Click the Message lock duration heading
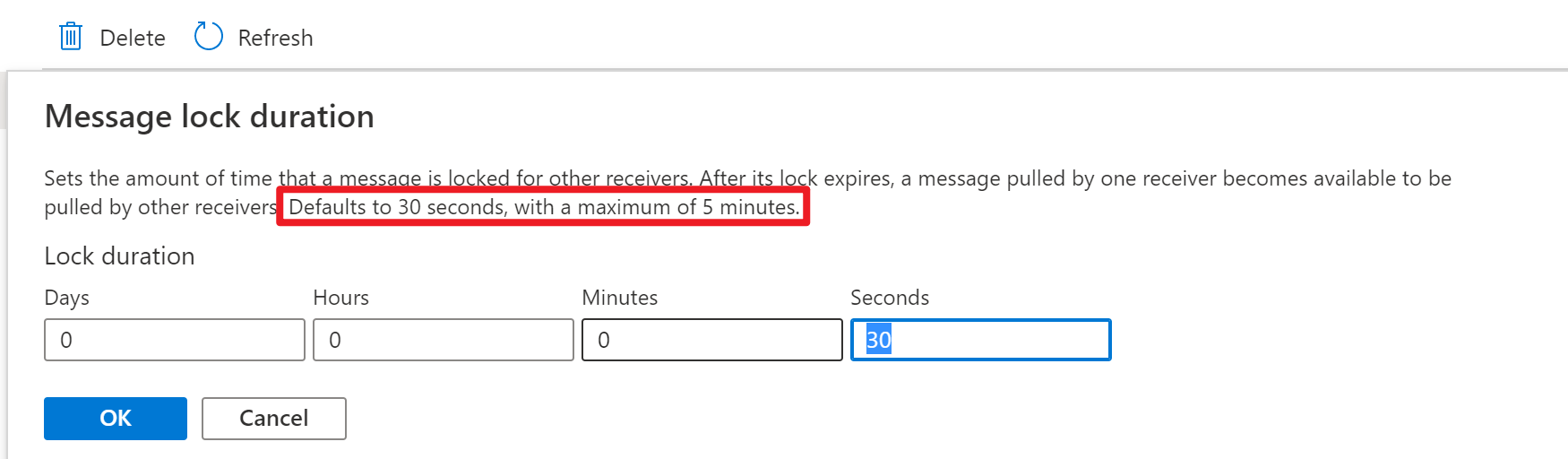 pyautogui.click(x=210, y=117)
